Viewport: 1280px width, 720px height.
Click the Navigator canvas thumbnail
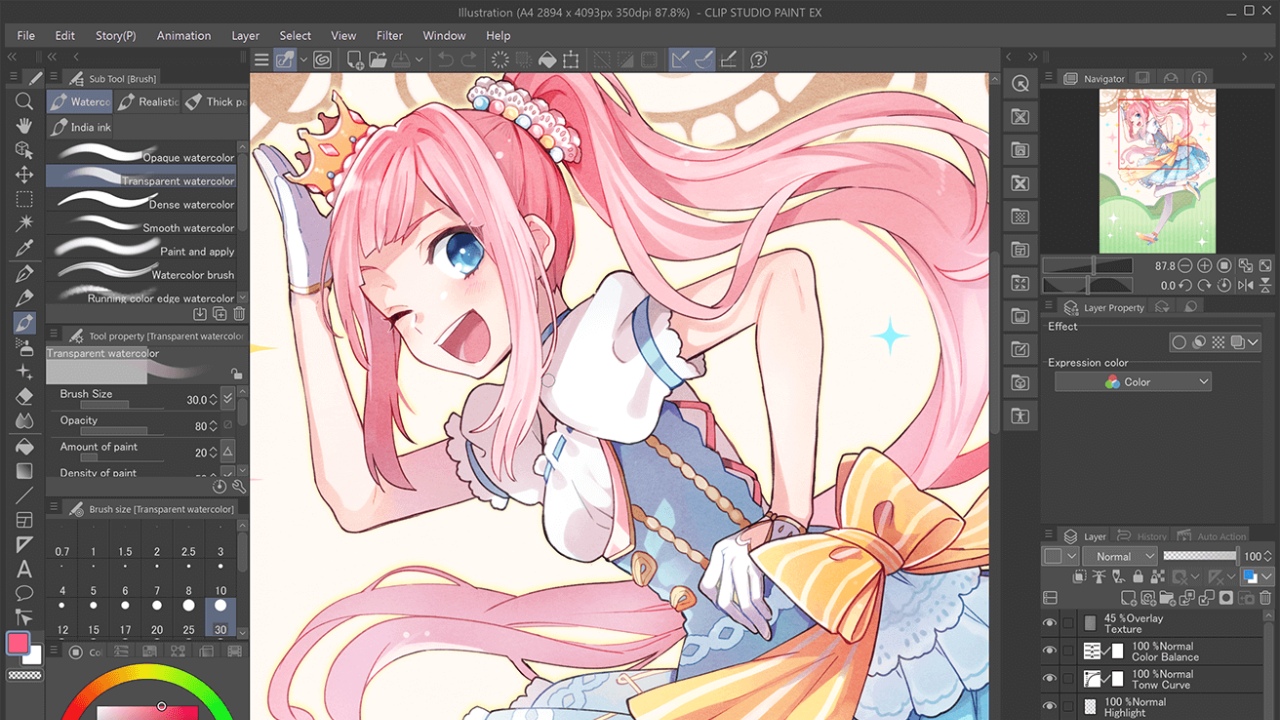(1158, 171)
